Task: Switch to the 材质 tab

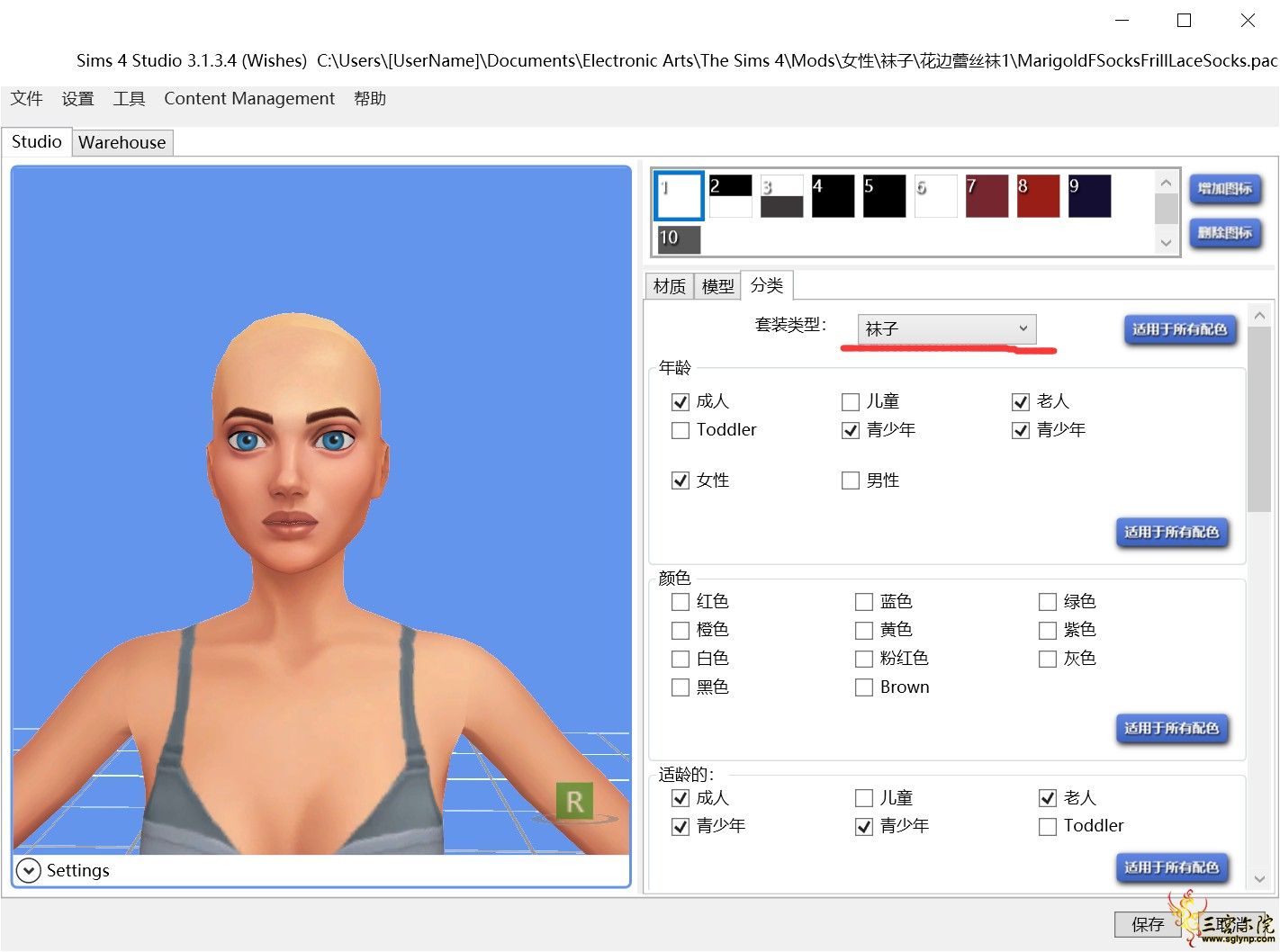Action: click(x=670, y=286)
